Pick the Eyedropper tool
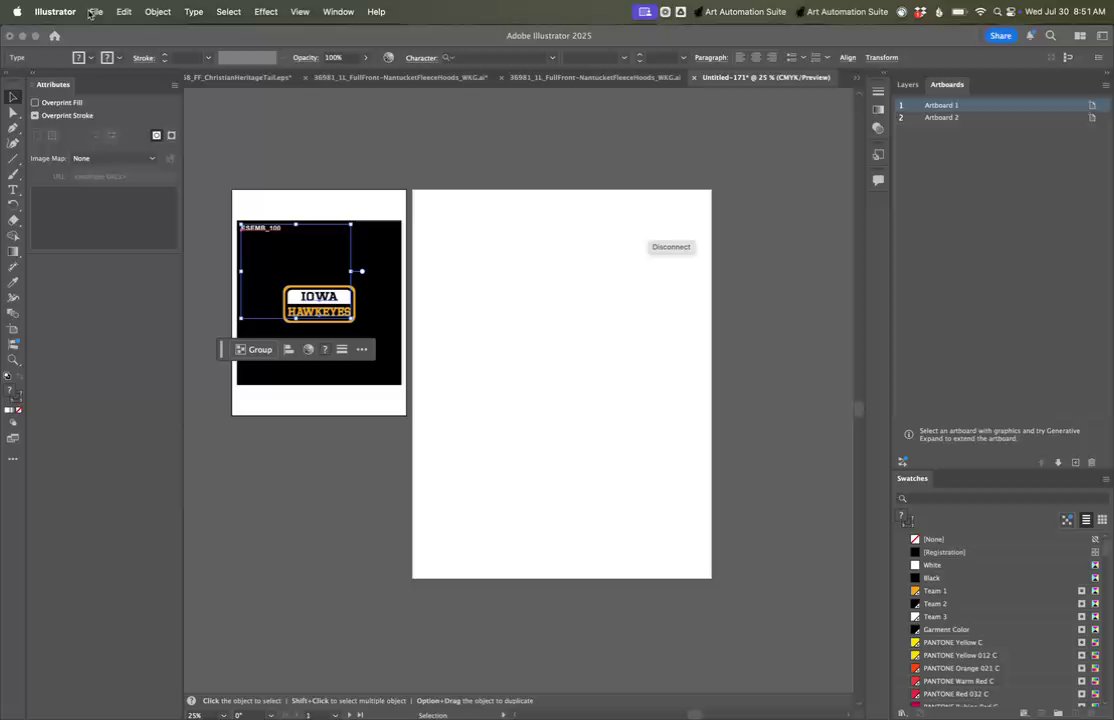Image resolution: width=1114 pixels, height=720 pixels. [13, 282]
